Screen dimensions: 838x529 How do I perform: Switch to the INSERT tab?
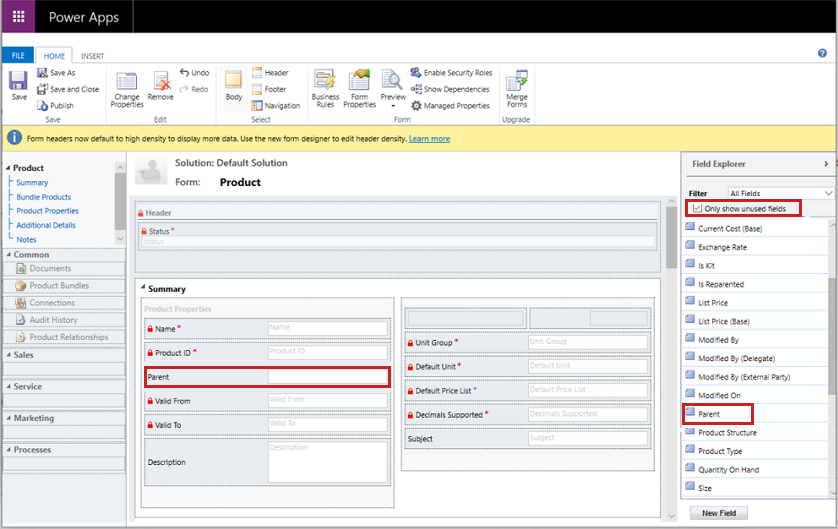[x=92, y=56]
